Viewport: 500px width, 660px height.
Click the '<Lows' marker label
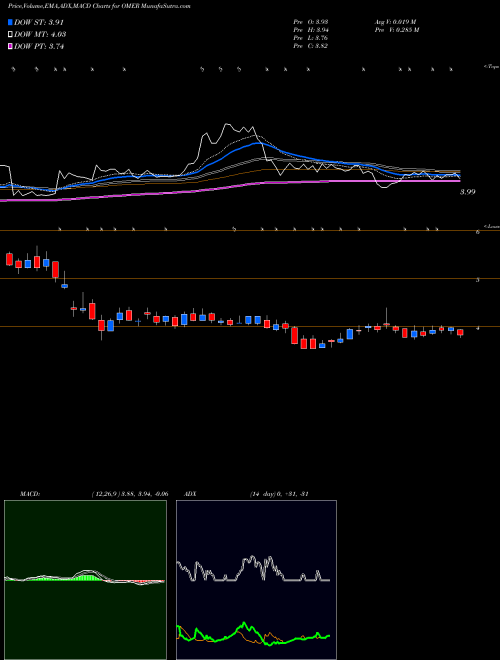[x=492, y=226]
